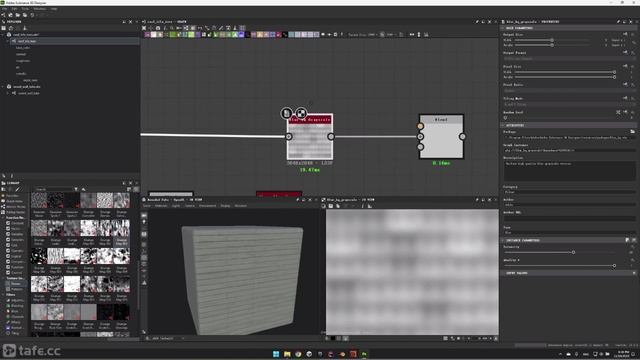Click the fit-graph icon in graph toolbar
This screenshot has height=360, width=640.
coord(144,28)
